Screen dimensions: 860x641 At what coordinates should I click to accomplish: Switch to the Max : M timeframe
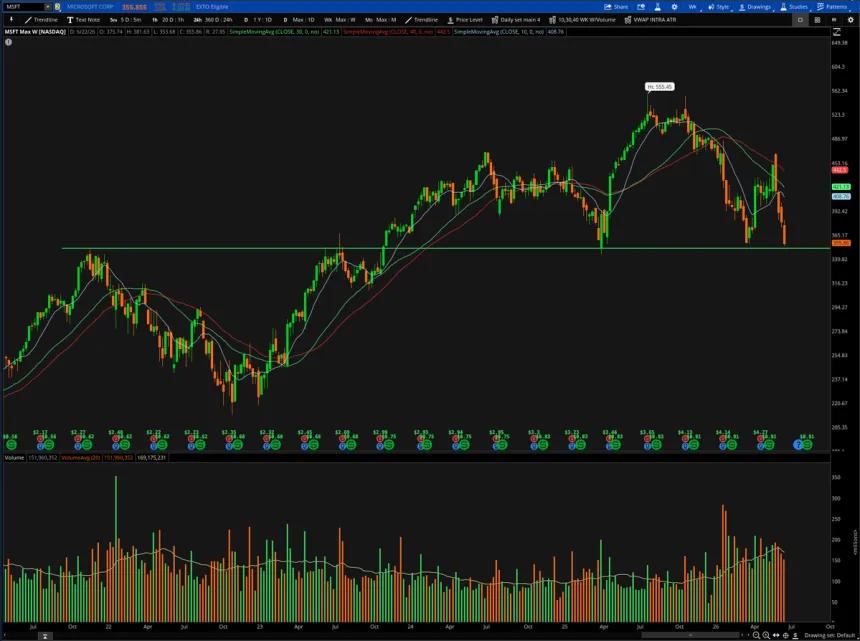click(381, 20)
